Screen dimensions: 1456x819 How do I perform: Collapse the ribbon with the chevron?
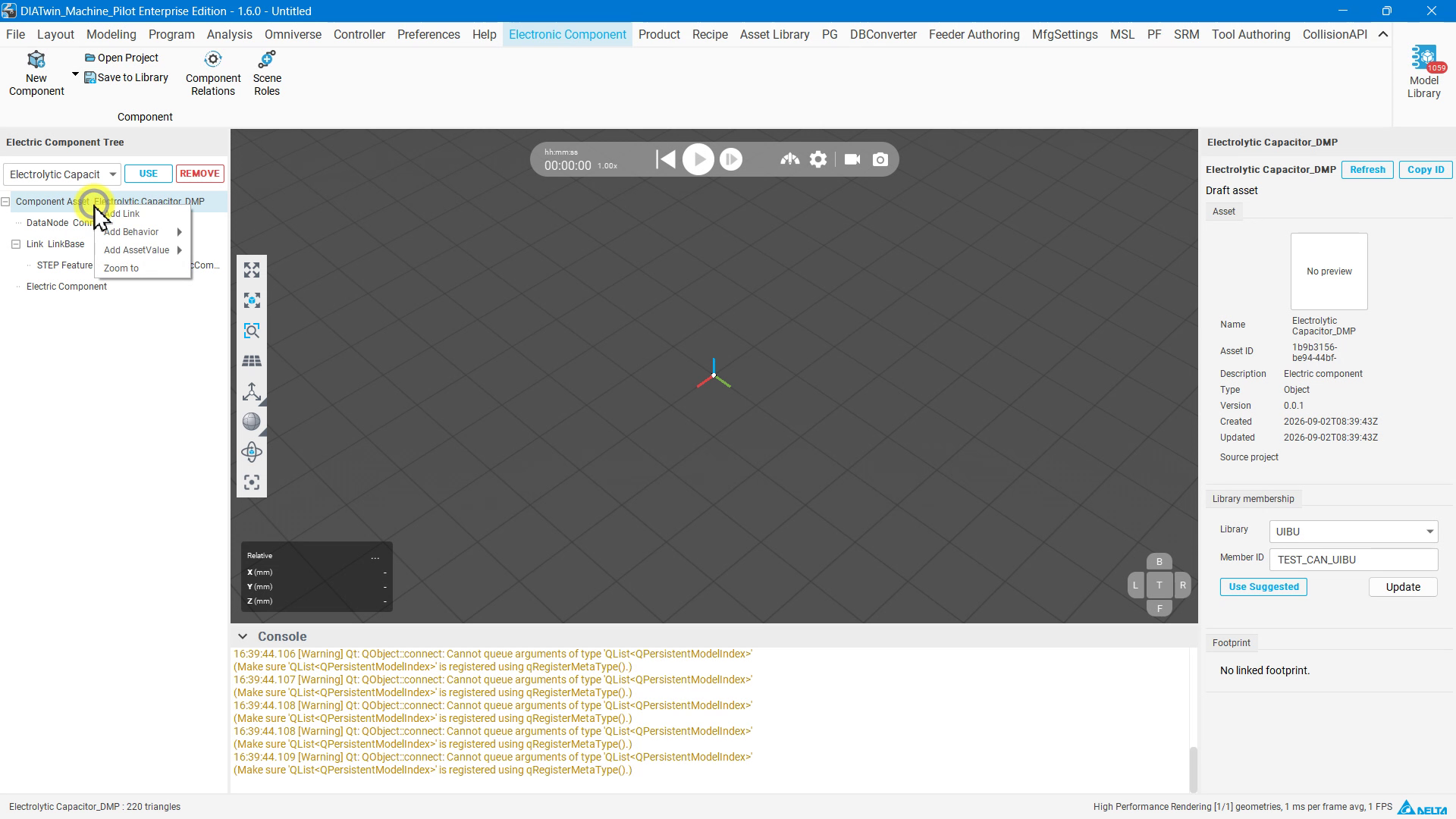pyautogui.click(x=1383, y=34)
